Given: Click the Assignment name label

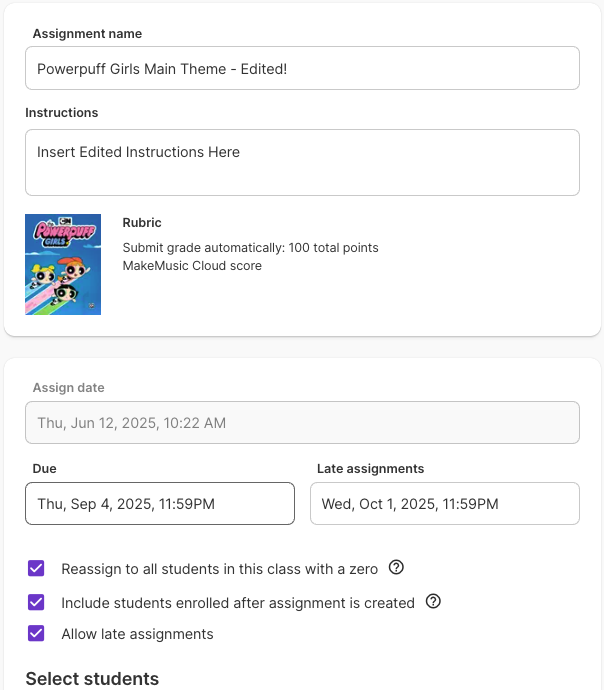Looking at the screenshot, I should tap(87, 34).
